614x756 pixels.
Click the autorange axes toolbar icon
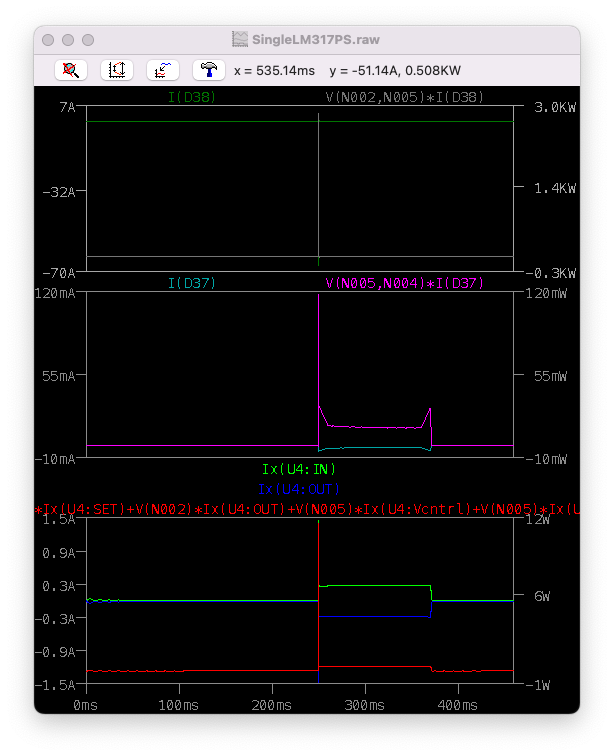tap(117, 70)
